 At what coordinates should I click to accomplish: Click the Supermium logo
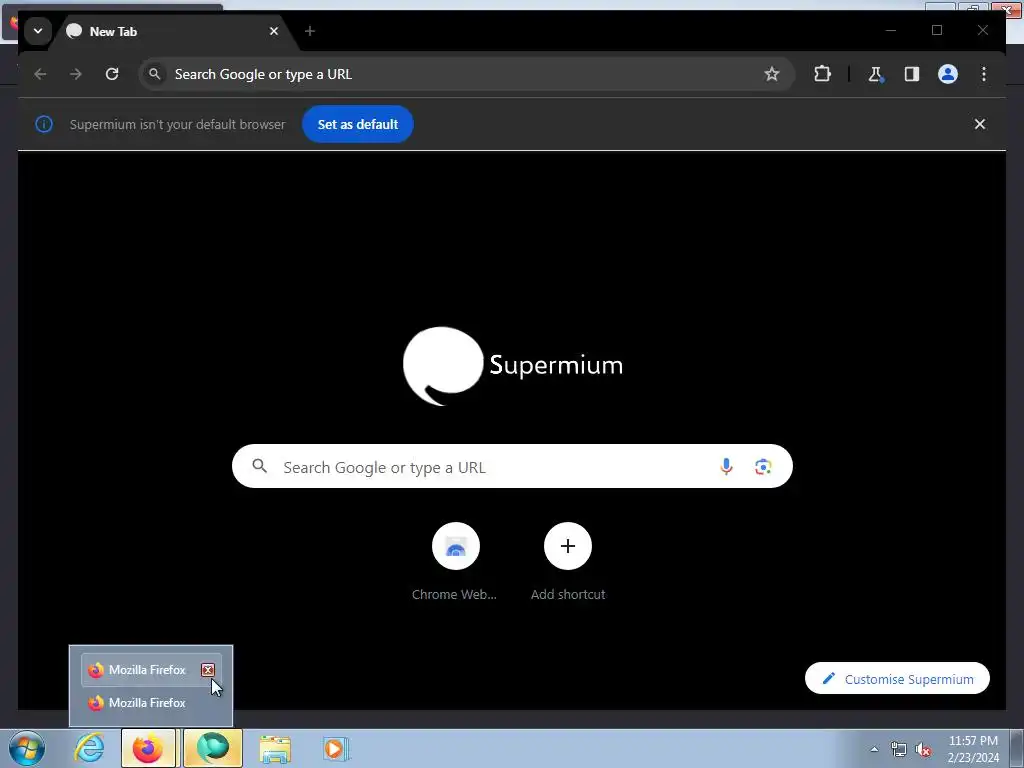pos(513,366)
